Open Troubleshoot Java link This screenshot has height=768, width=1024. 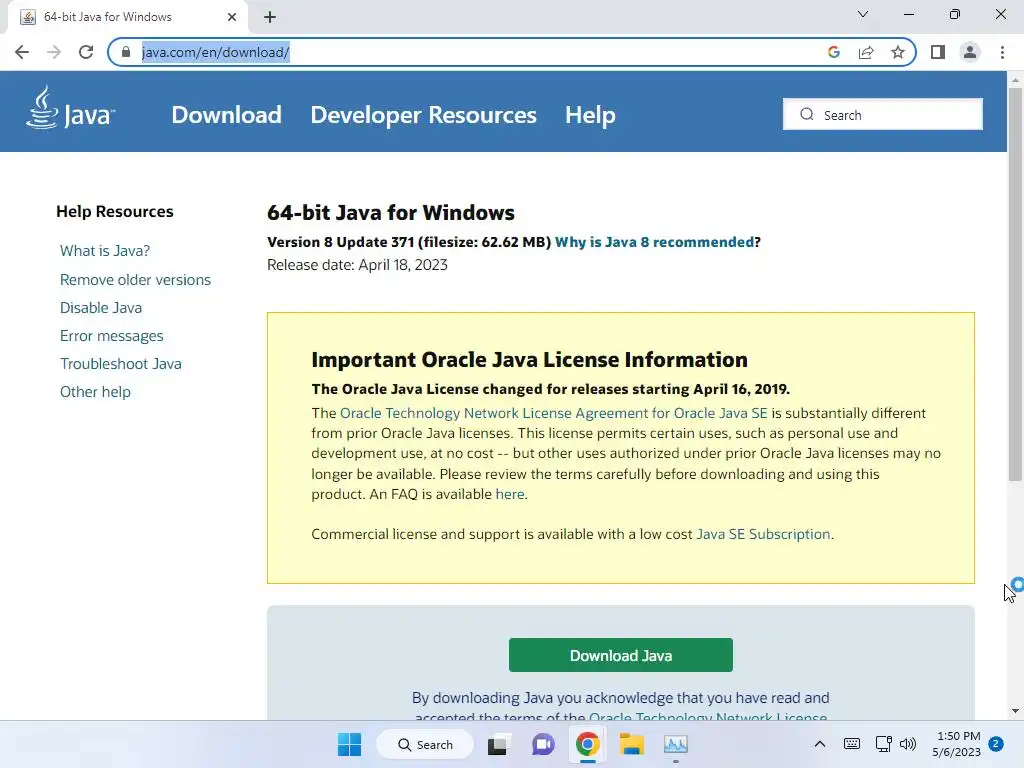click(121, 364)
